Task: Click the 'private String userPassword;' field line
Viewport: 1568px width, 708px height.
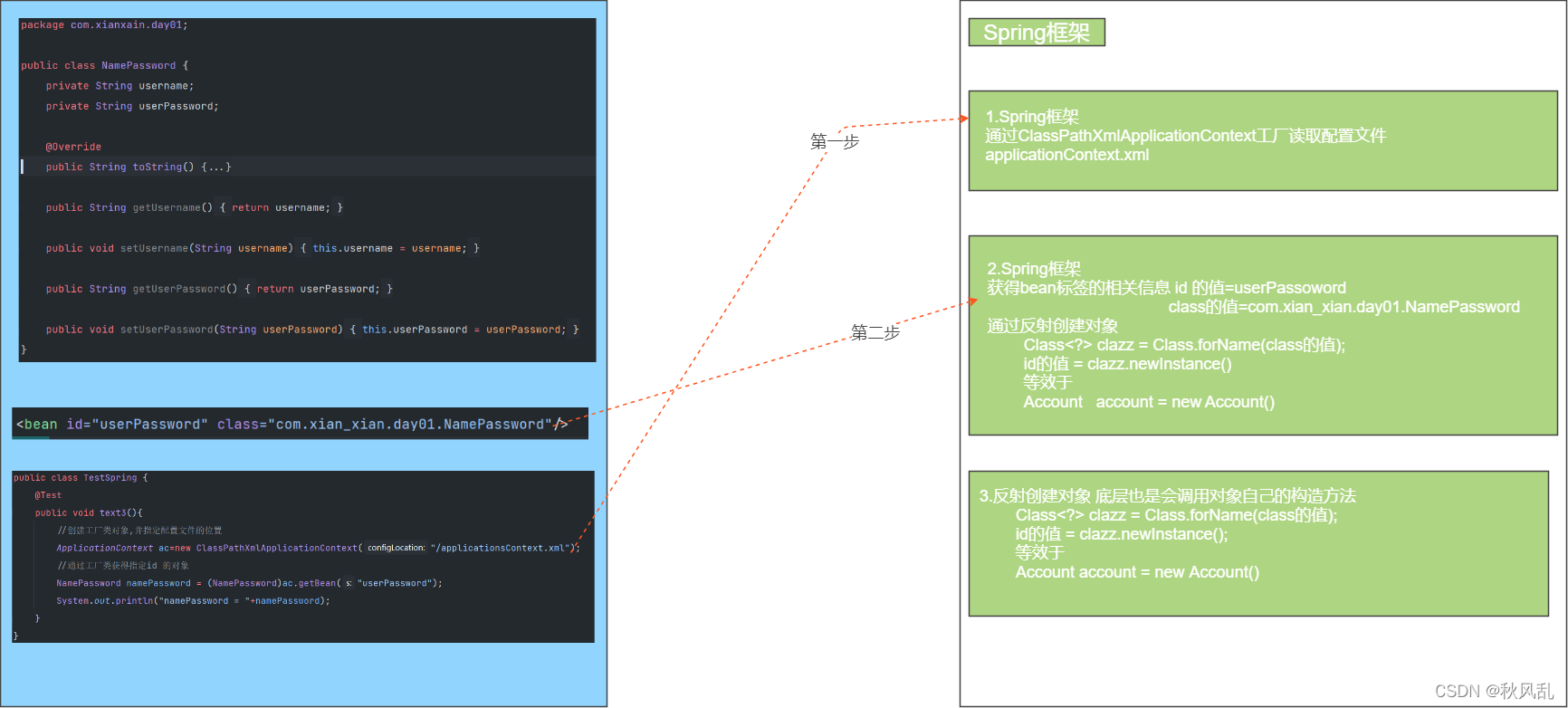Action: [x=132, y=107]
